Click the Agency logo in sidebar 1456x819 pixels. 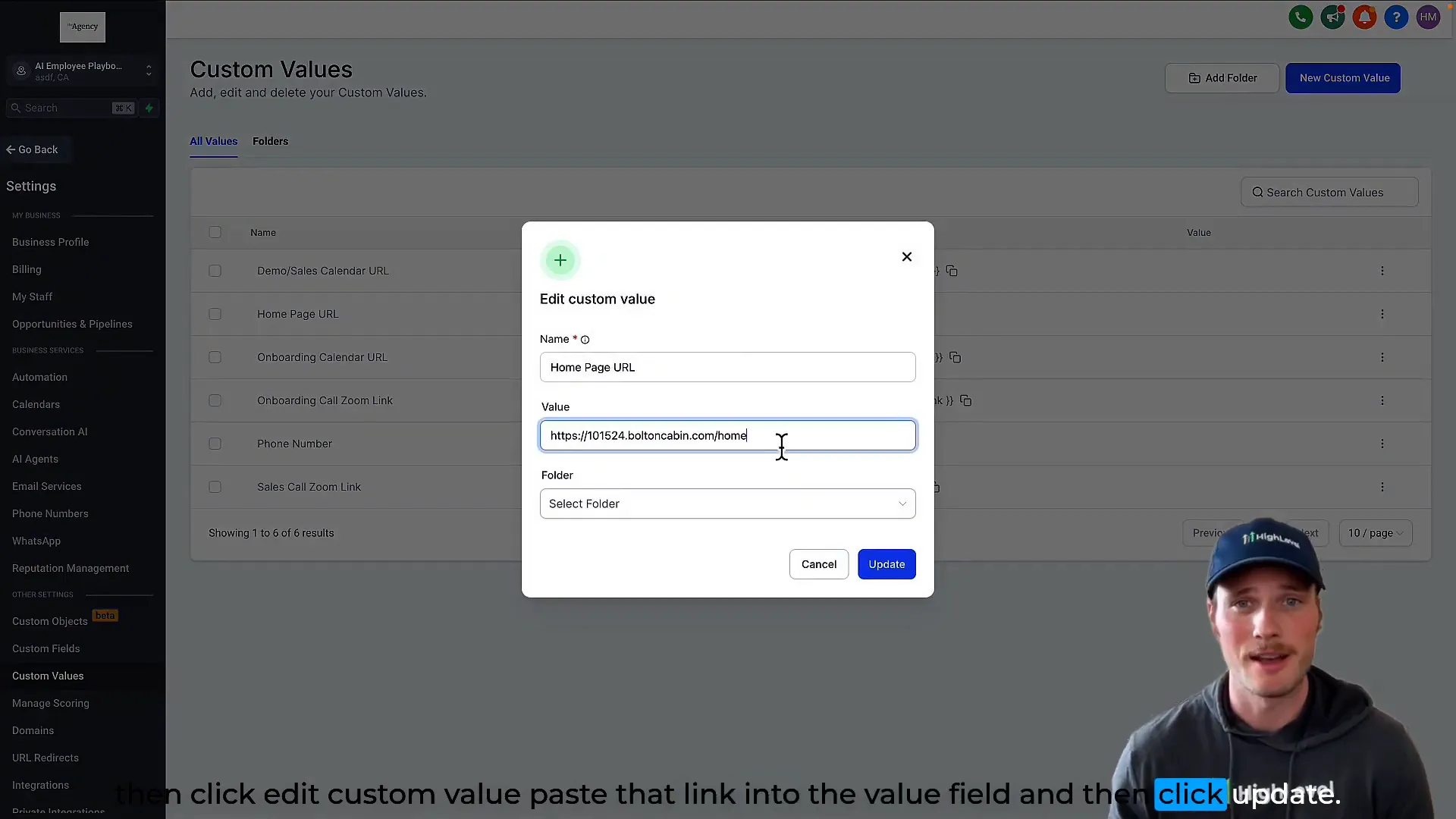(x=83, y=27)
